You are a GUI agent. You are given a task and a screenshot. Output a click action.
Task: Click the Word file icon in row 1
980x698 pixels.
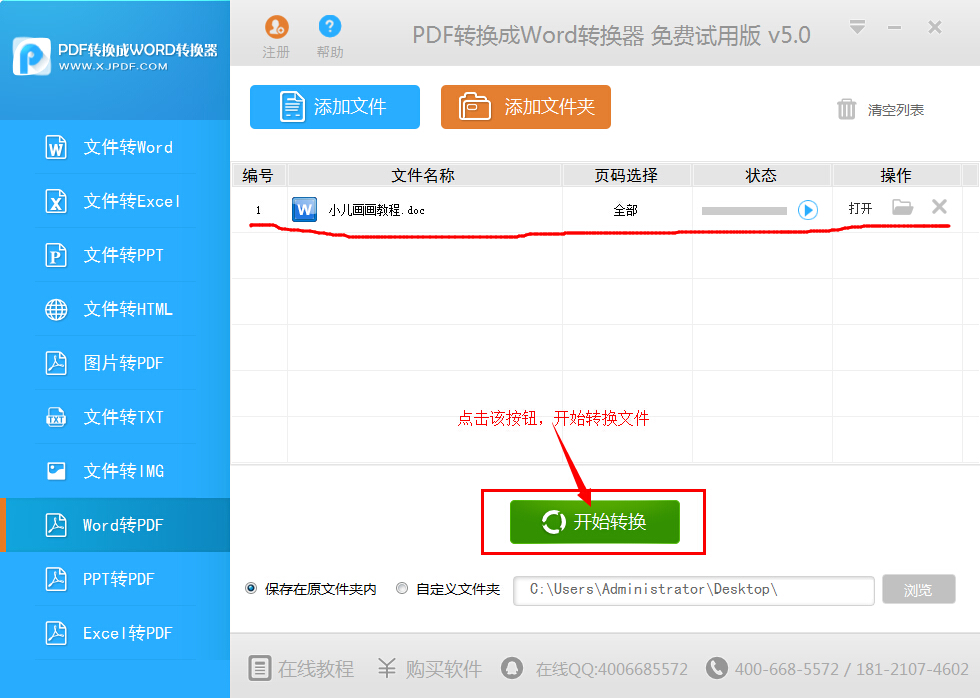(x=304, y=209)
